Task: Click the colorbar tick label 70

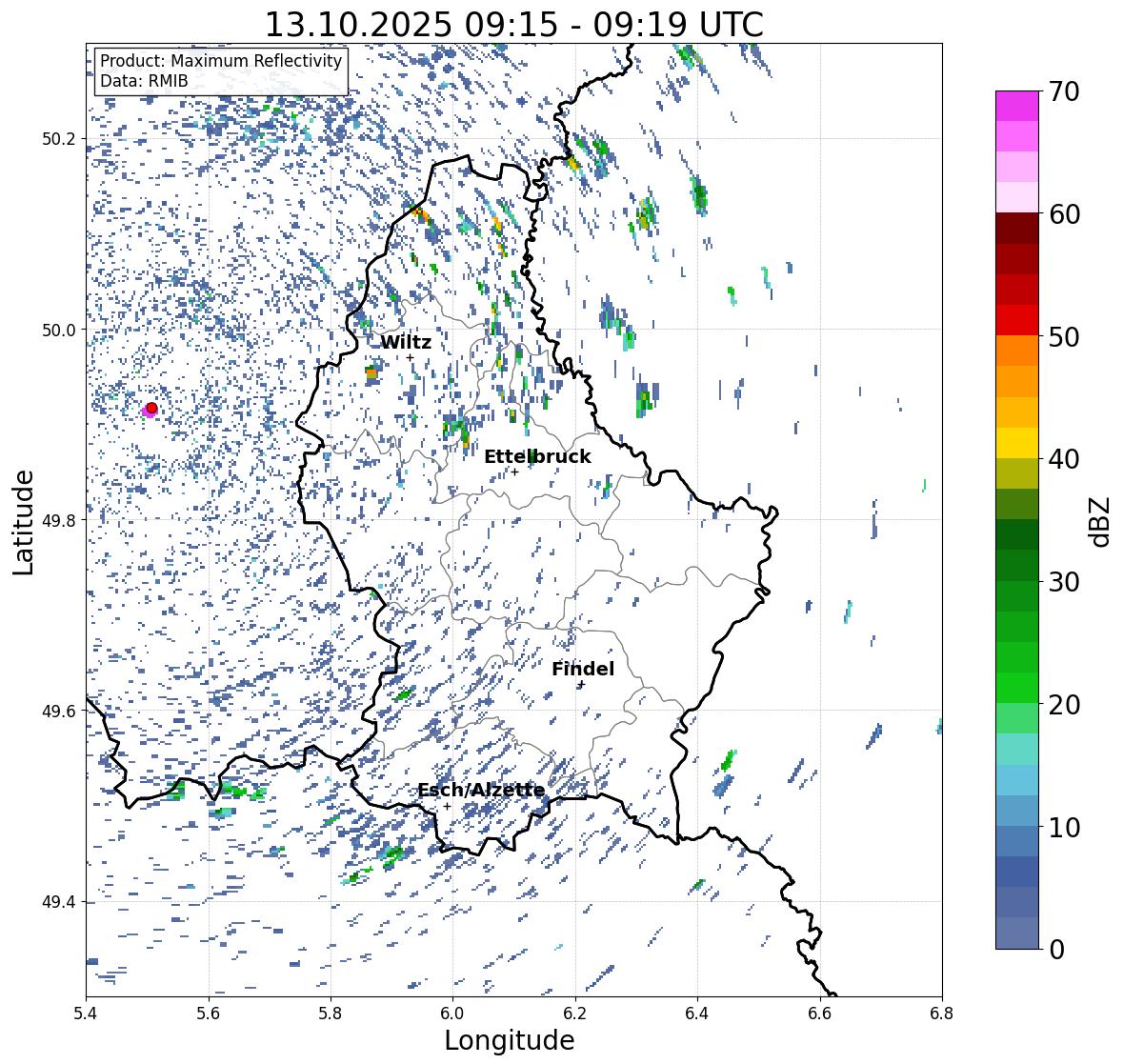Action: (1064, 91)
